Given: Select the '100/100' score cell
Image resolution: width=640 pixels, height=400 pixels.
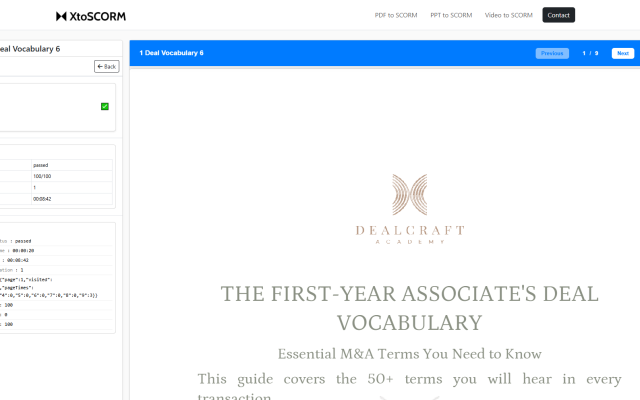Looking at the screenshot, I should tap(72, 176).
